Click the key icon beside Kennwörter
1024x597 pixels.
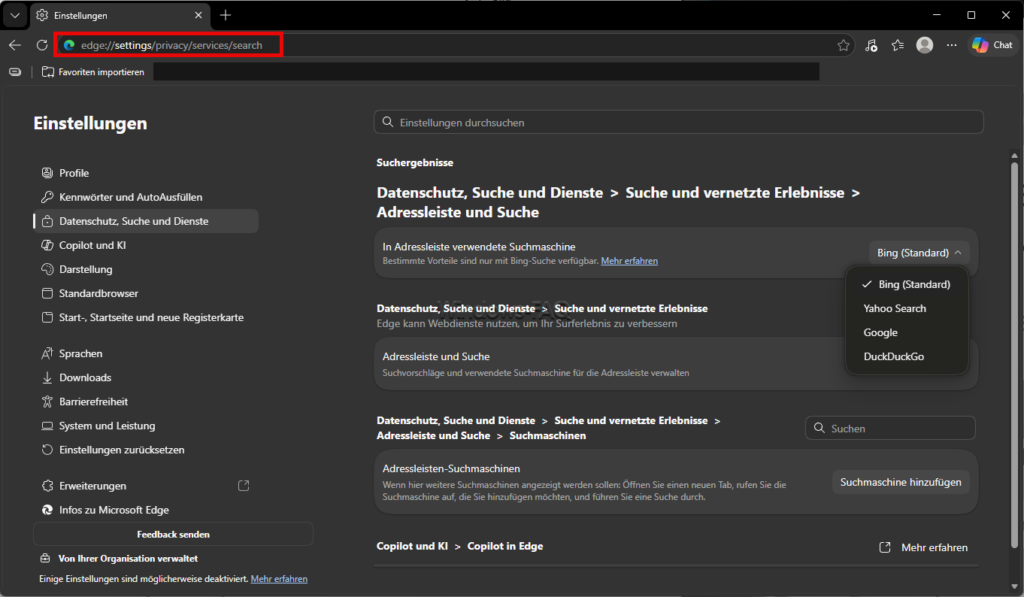[47, 197]
